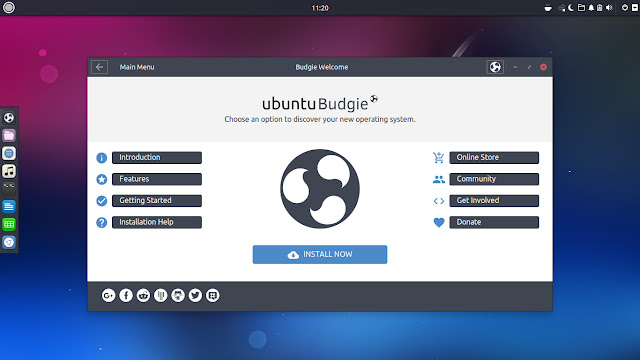Open the Budgie menu in top-left corner
This screenshot has width=640, height=360.
pos(9,7)
